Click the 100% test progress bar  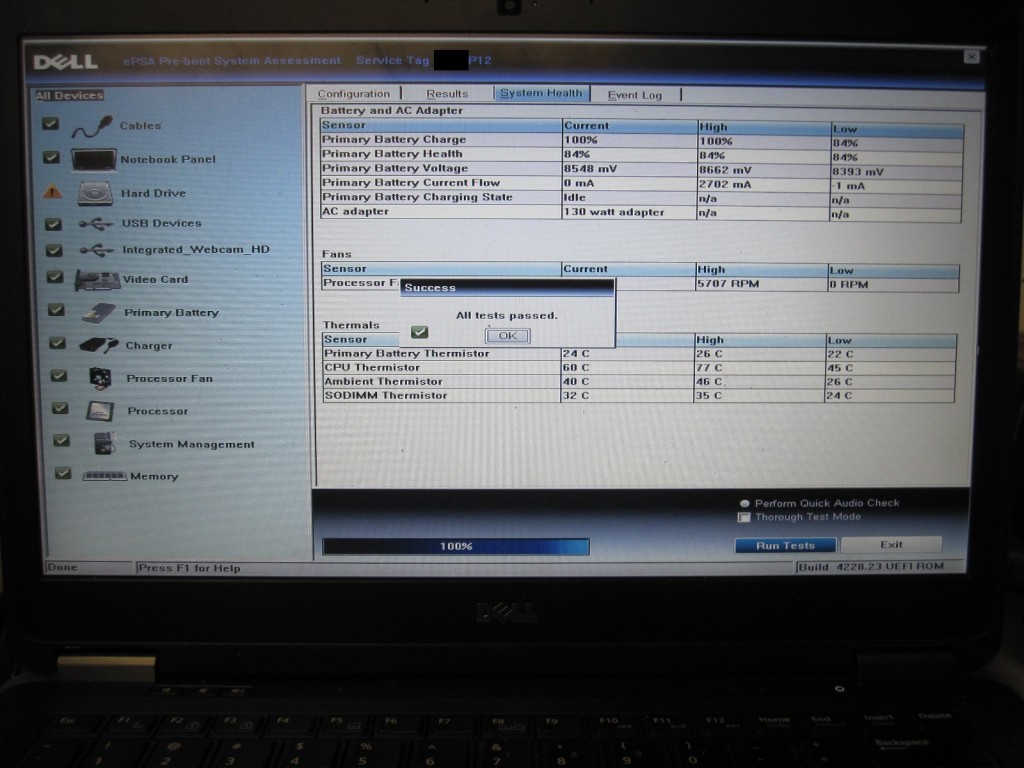456,546
